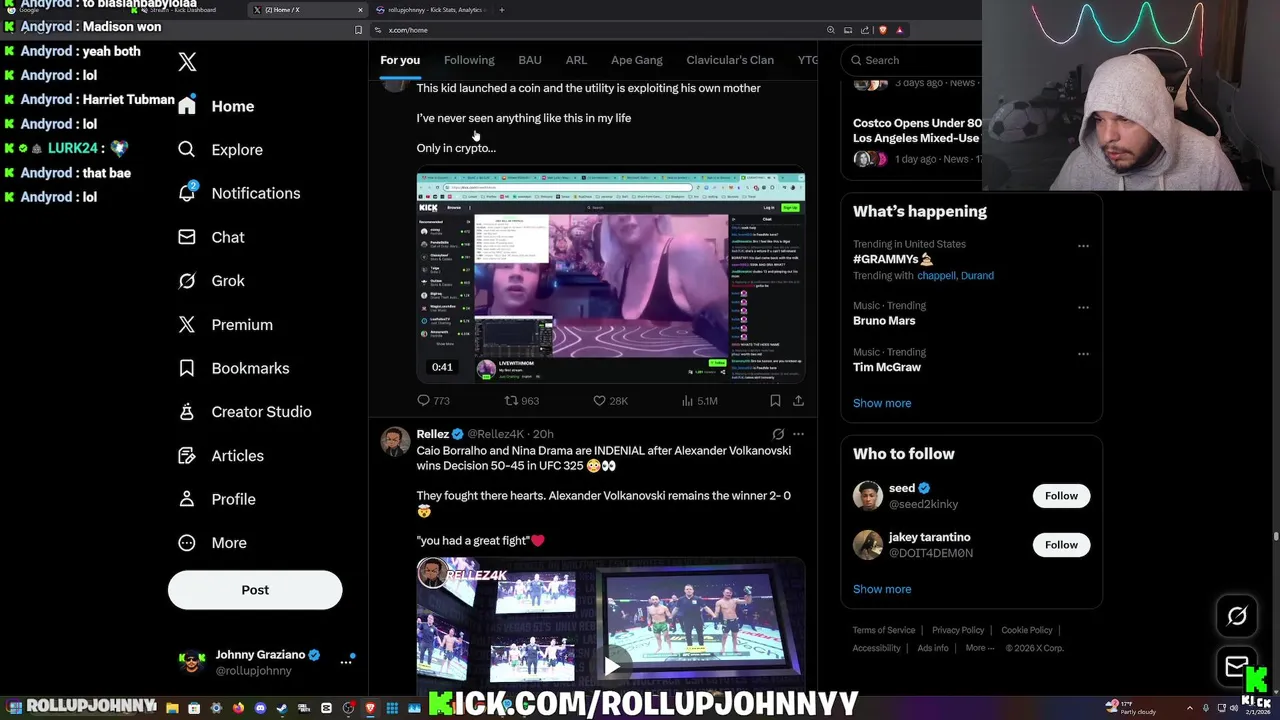Open OBS Studio from the taskbar
Screen dimensions: 1280x720
point(348,708)
